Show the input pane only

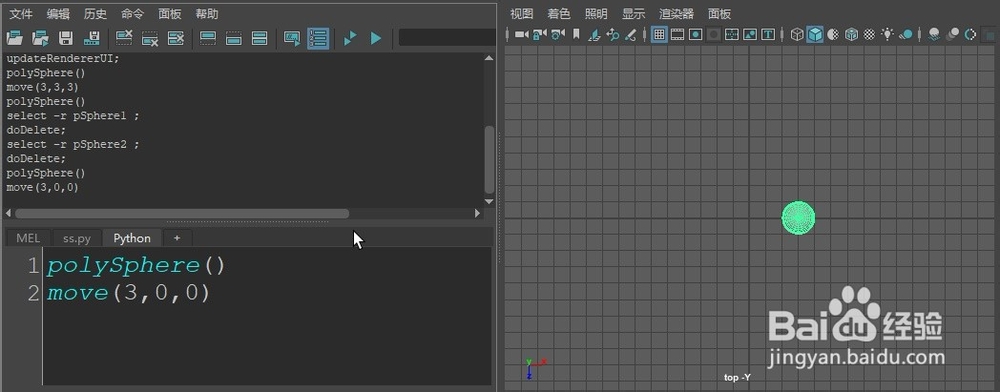(233, 38)
